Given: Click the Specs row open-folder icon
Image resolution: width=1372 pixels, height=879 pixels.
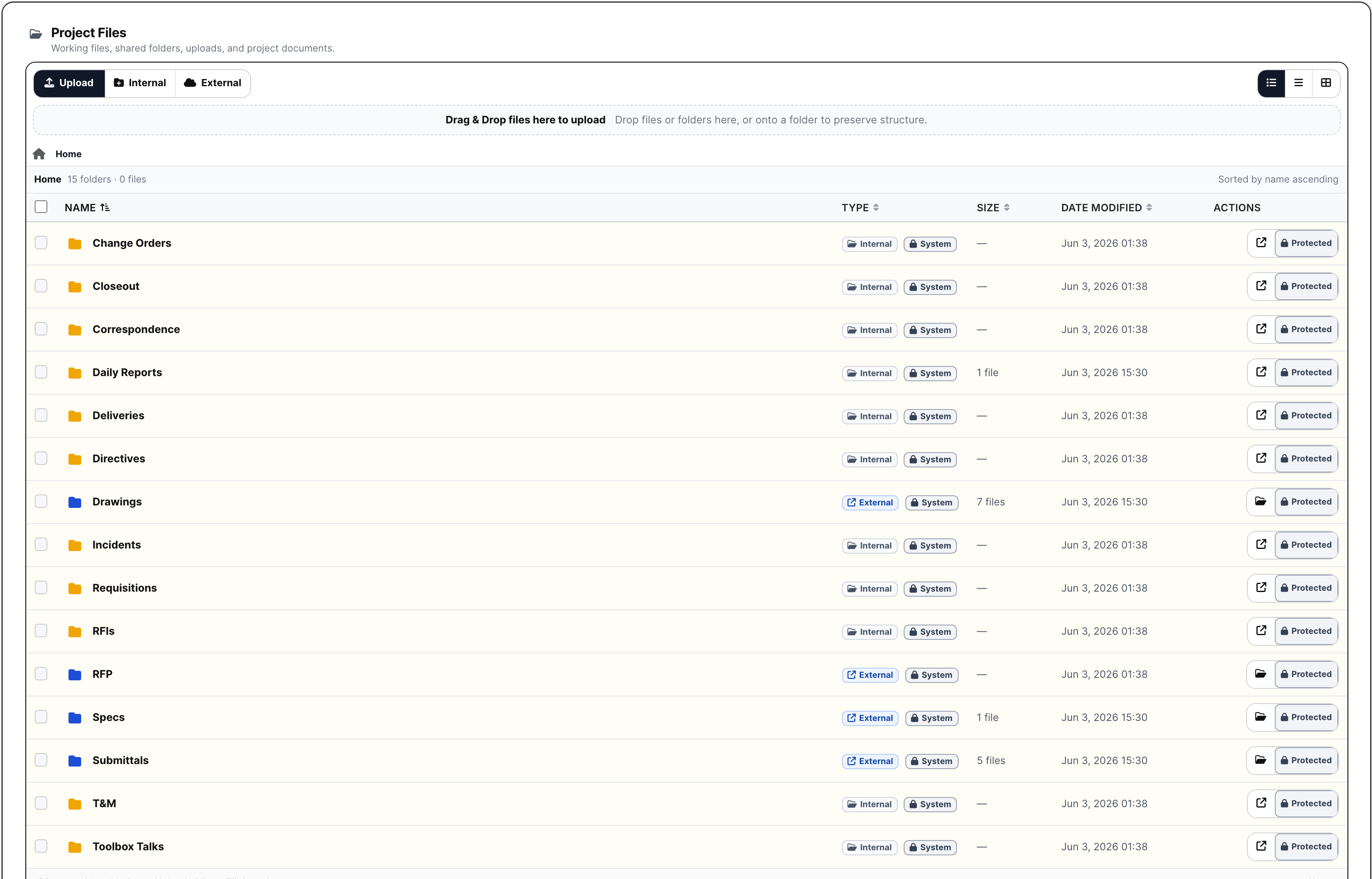Looking at the screenshot, I should pyautogui.click(x=1261, y=717).
